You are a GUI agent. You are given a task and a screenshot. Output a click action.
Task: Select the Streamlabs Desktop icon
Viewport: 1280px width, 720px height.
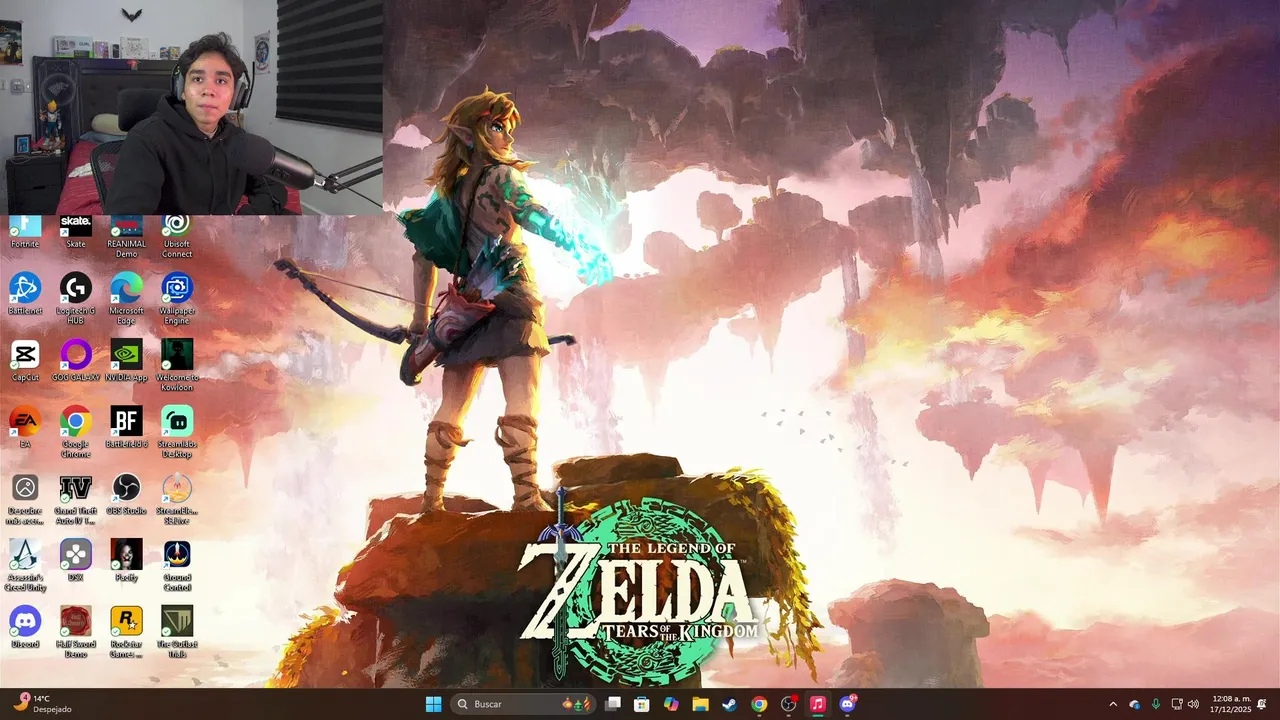[x=177, y=432]
